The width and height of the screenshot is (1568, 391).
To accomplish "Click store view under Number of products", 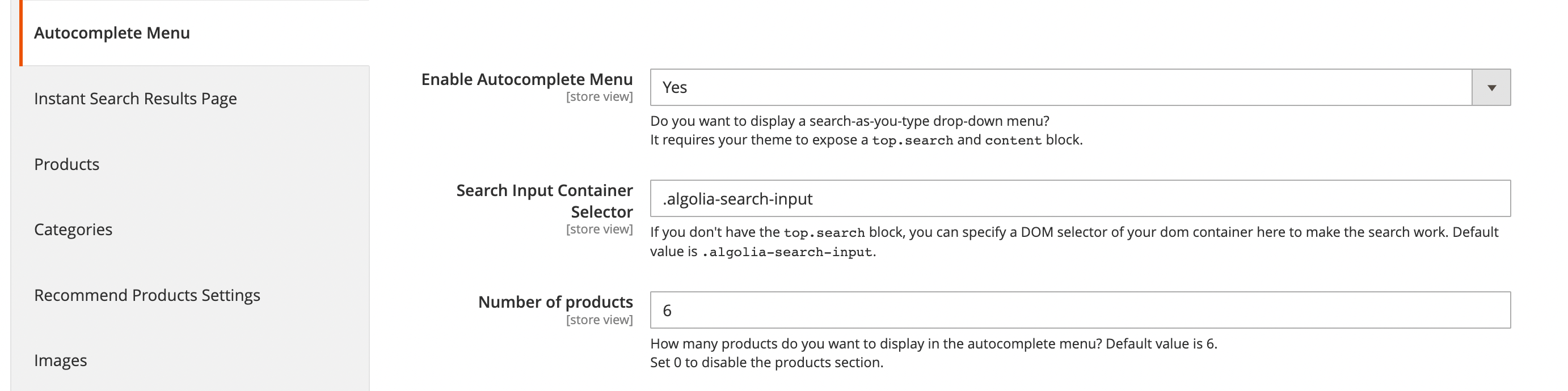I will click(600, 318).
